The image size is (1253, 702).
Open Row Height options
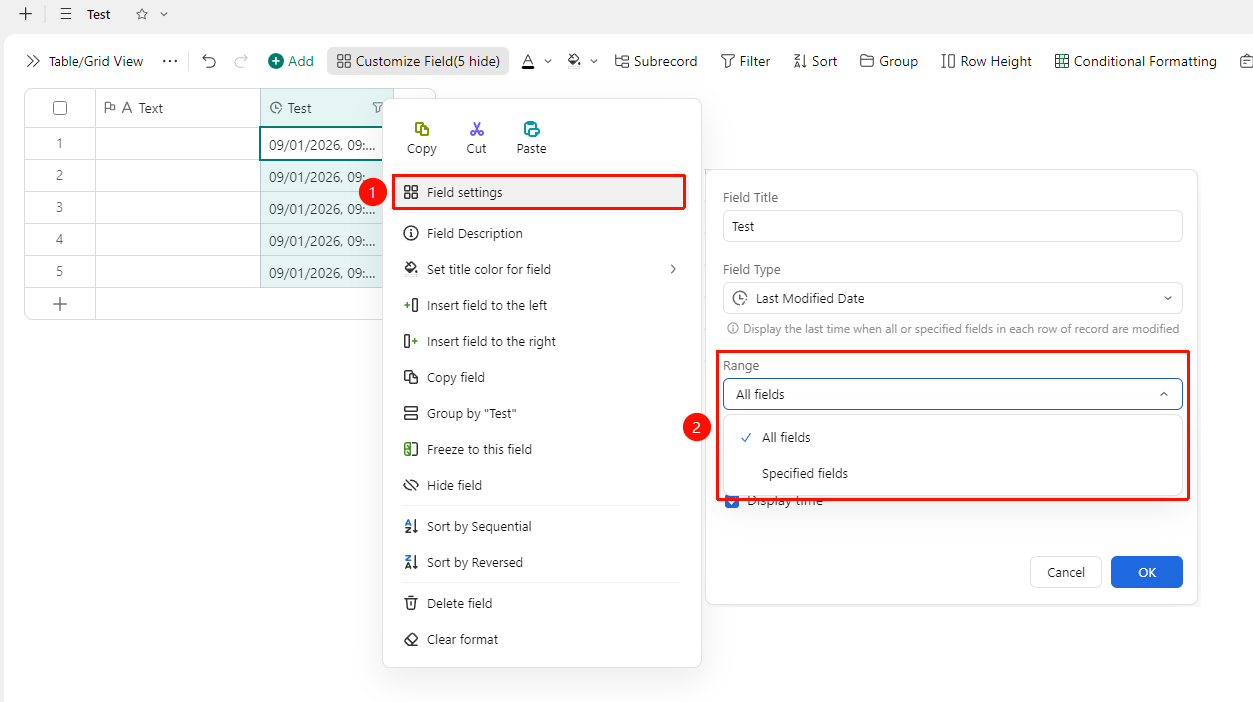tap(986, 61)
